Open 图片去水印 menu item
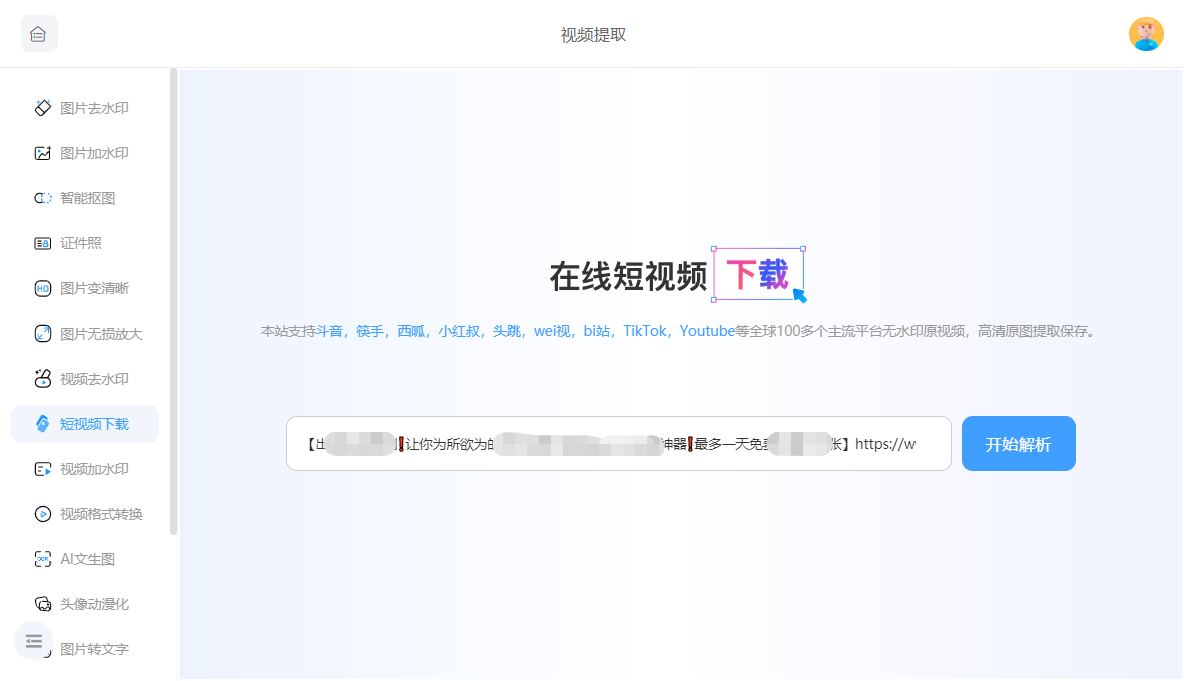Viewport: 1184px width, 681px height. point(85,108)
